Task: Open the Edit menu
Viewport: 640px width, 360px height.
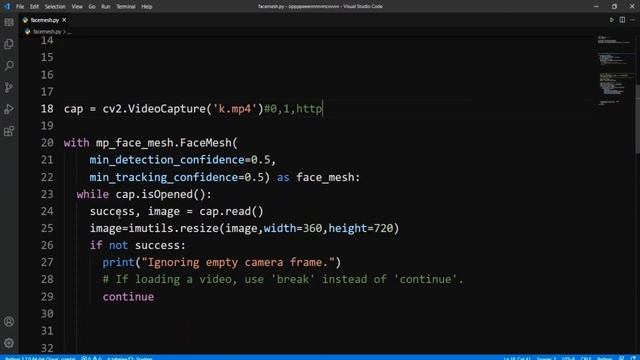Action: tap(34, 7)
